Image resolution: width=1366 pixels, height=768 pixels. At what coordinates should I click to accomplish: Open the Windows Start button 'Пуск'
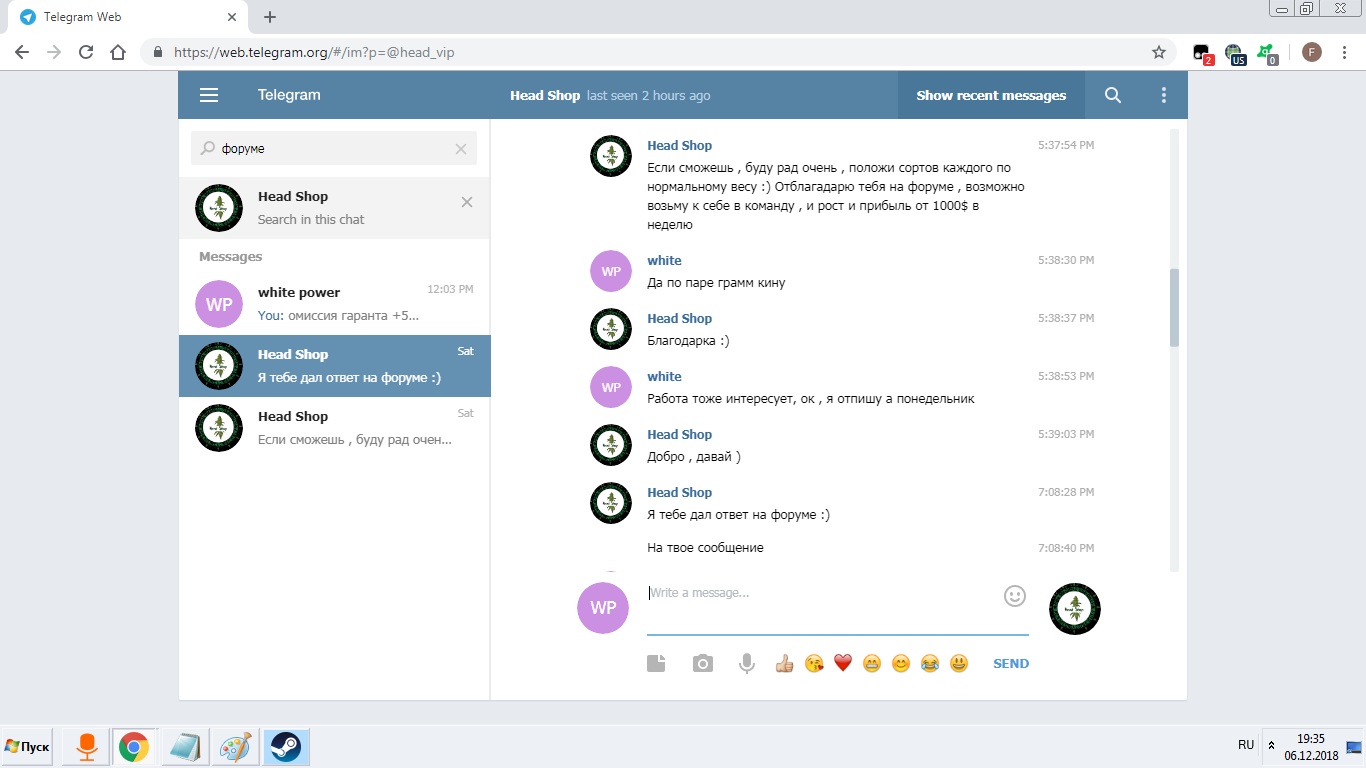pyautogui.click(x=27, y=746)
